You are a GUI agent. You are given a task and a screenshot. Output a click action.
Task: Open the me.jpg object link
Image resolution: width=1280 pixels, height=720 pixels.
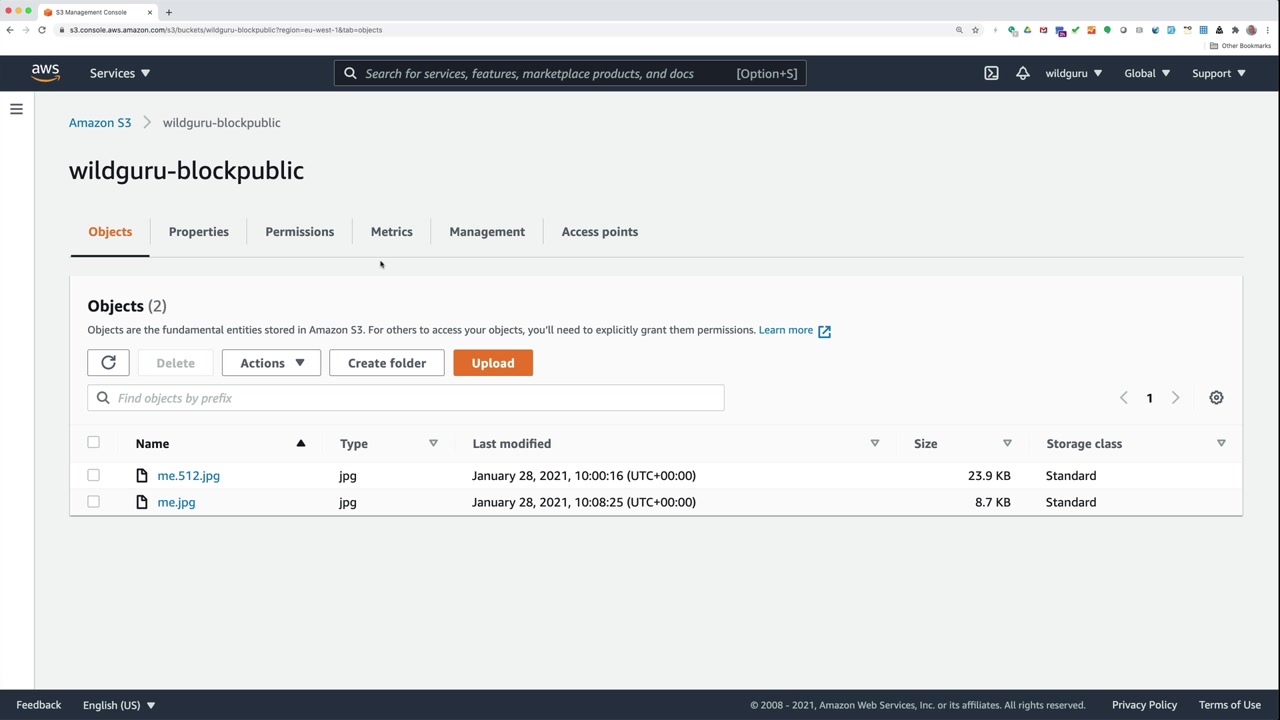coord(176,502)
